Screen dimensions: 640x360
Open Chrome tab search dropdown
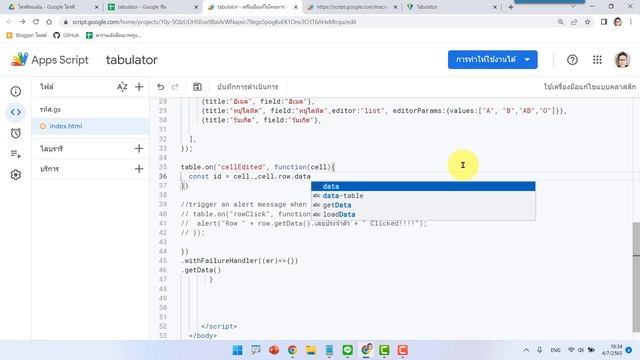pyautogui.click(x=573, y=7)
